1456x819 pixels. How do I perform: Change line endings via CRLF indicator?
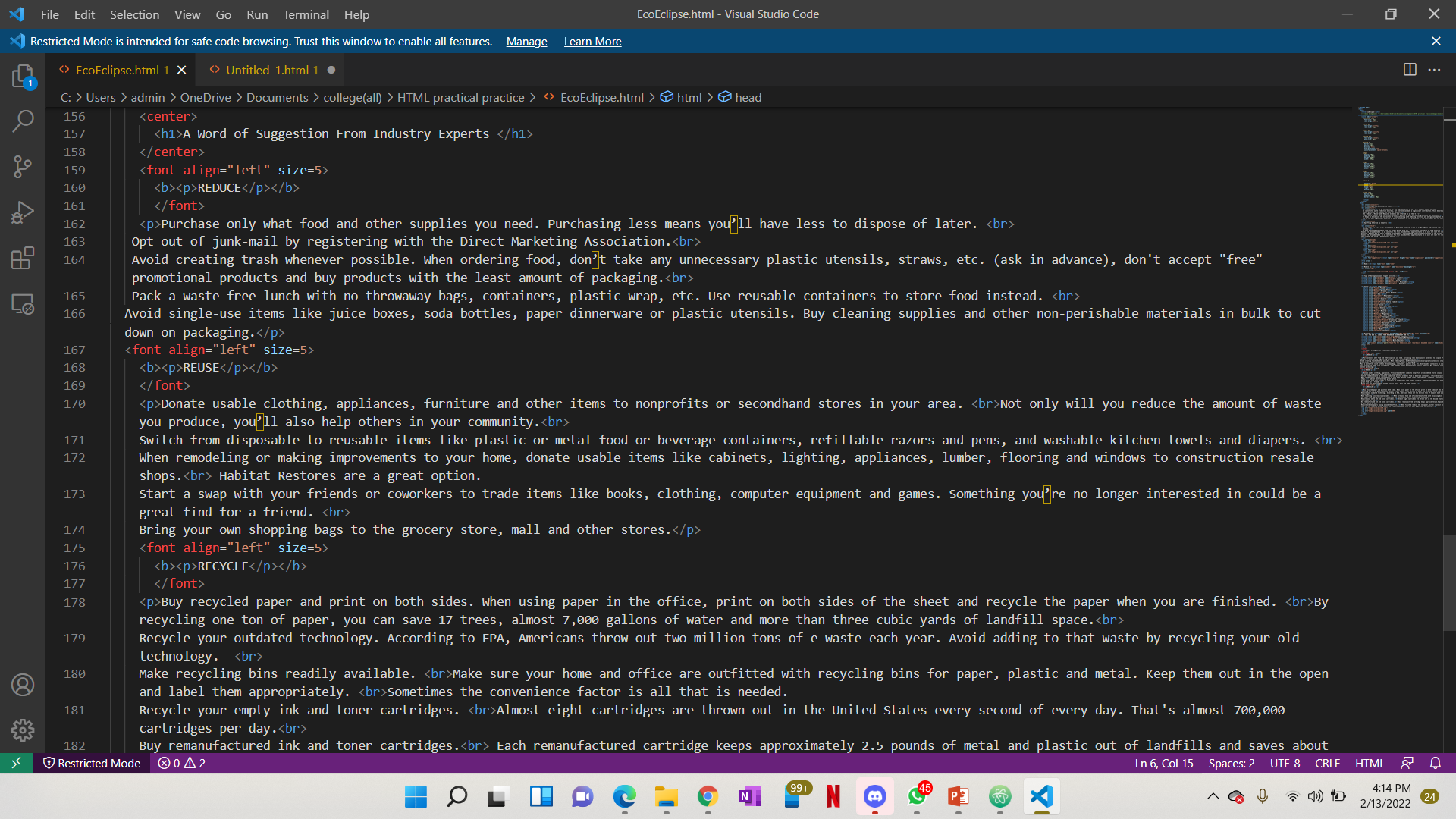tap(1327, 763)
